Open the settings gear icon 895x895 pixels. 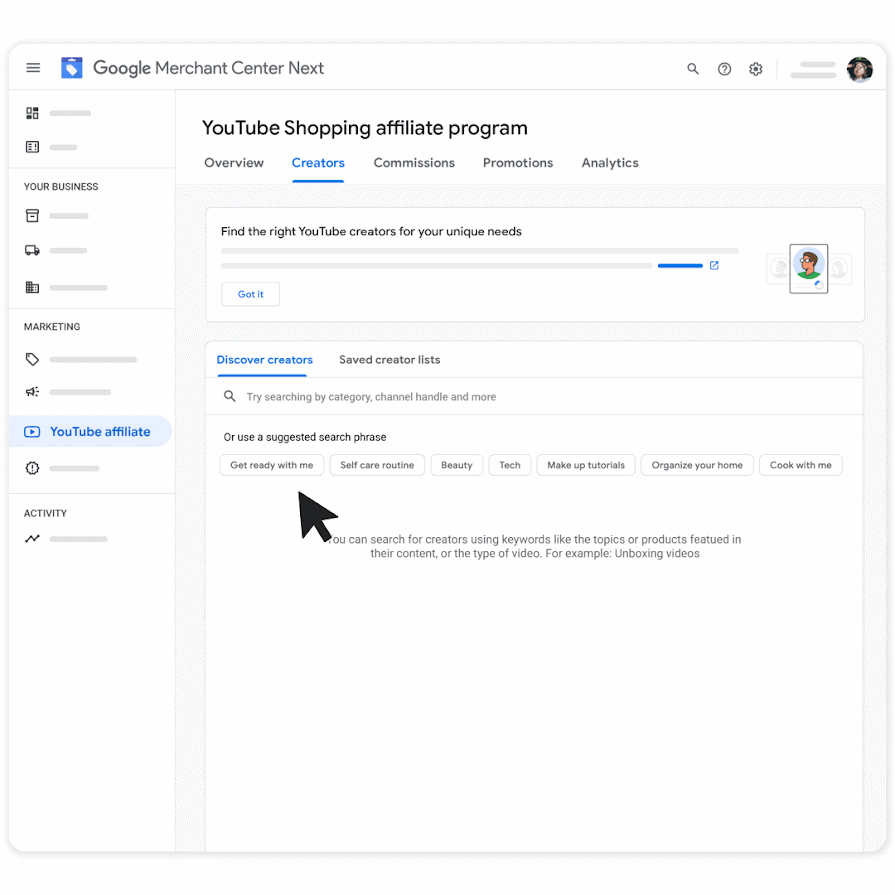(x=756, y=69)
